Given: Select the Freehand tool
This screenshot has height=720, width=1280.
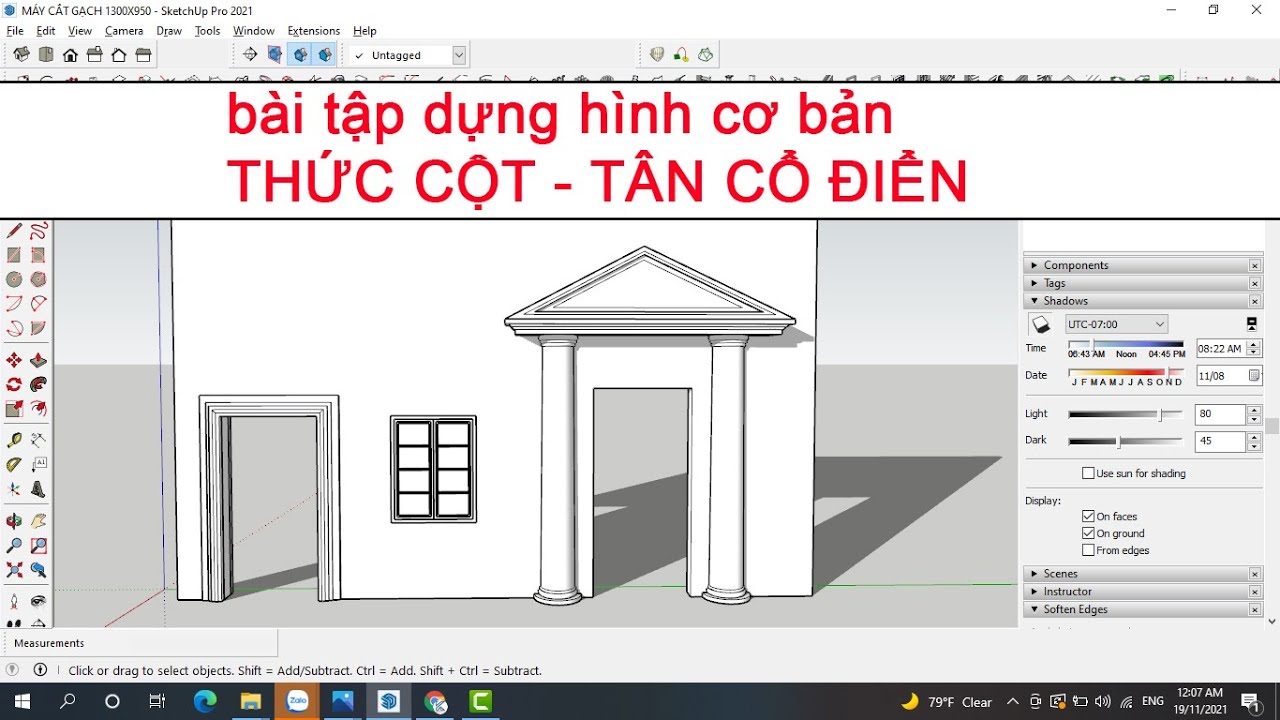Looking at the screenshot, I should pos(38,231).
